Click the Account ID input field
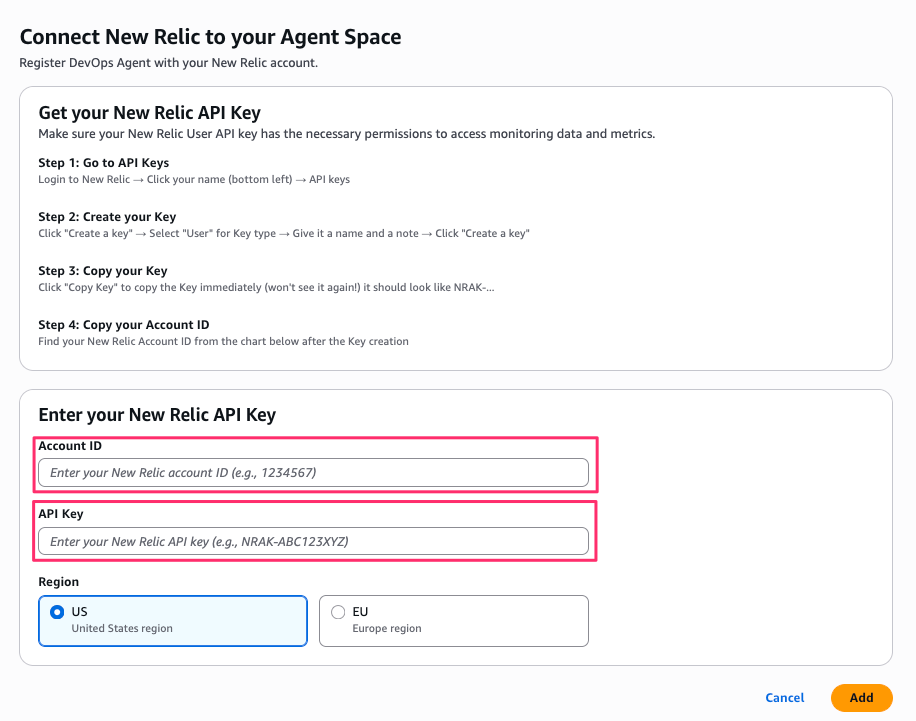The image size is (916, 721). point(313,472)
